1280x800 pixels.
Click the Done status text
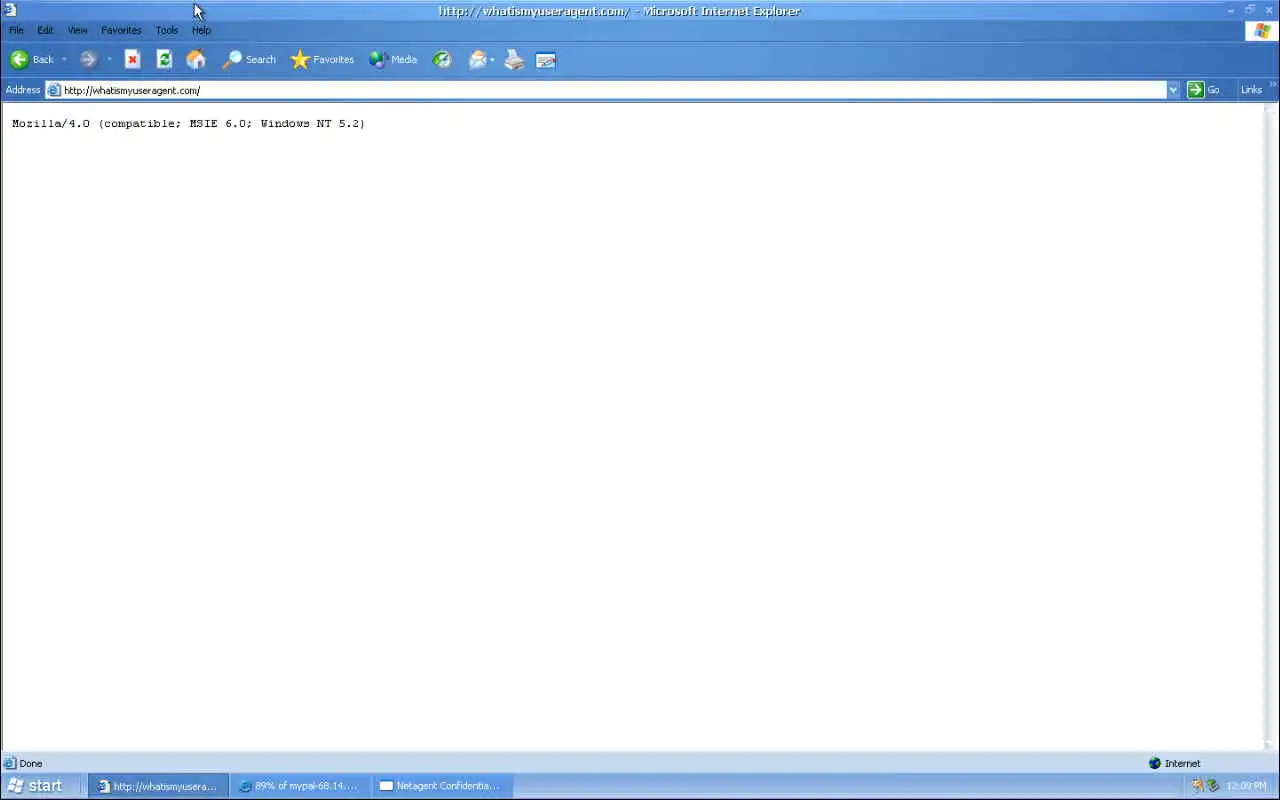[x=31, y=764]
